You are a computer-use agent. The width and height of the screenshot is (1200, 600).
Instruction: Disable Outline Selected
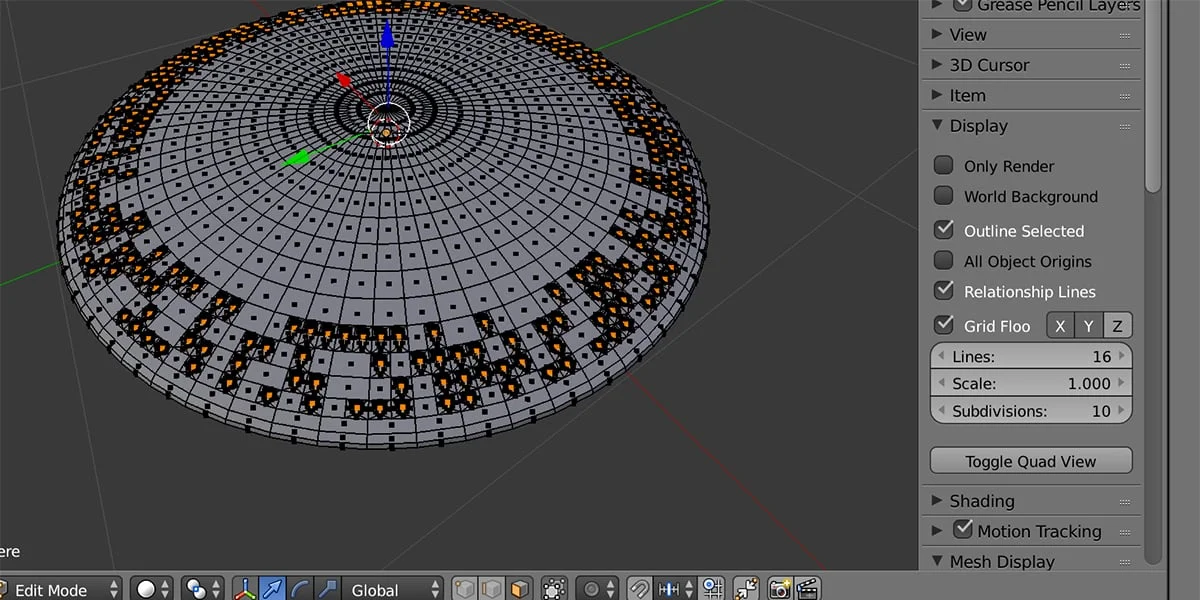tap(942, 230)
